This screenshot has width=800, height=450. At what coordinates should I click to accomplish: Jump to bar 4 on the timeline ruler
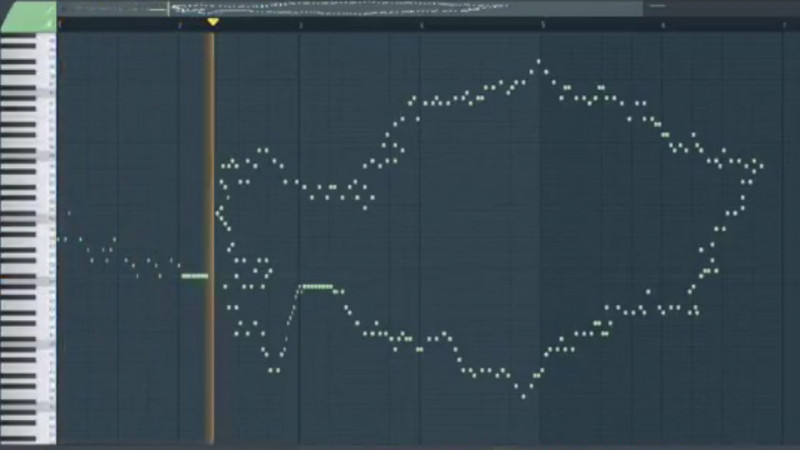tap(422, 23)
